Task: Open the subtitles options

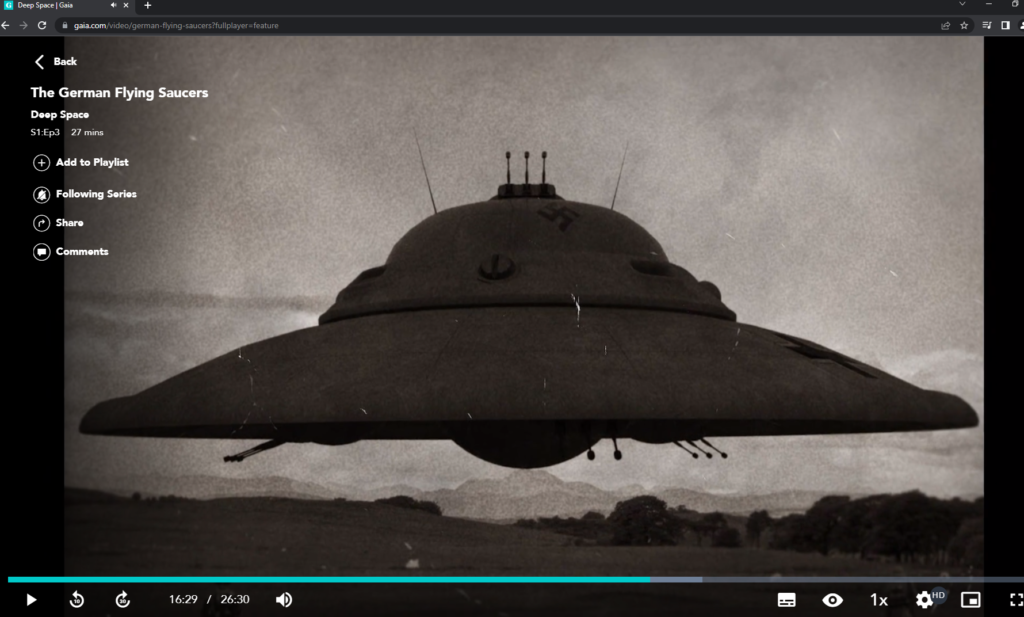Action: coord(786,600)
